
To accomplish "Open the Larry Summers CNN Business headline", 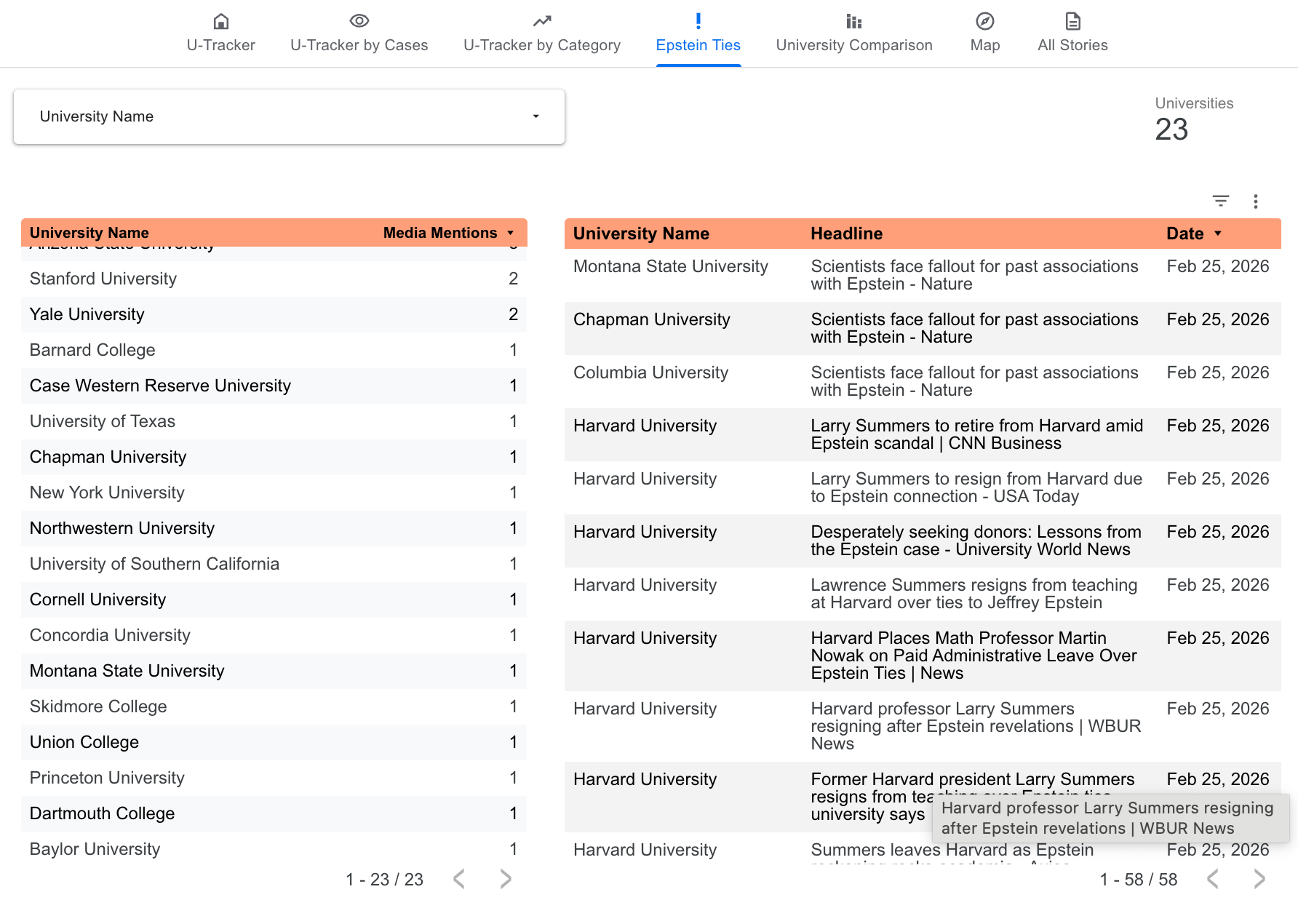I will pos(976,434).
